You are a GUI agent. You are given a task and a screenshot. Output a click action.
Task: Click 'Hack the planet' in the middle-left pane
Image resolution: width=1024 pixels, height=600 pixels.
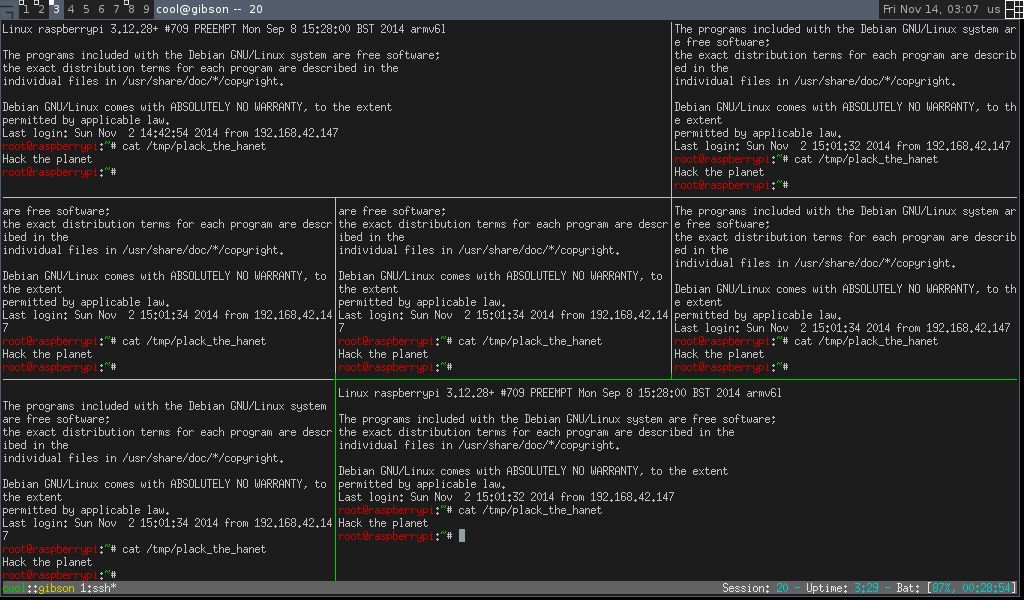coord(47,355)
